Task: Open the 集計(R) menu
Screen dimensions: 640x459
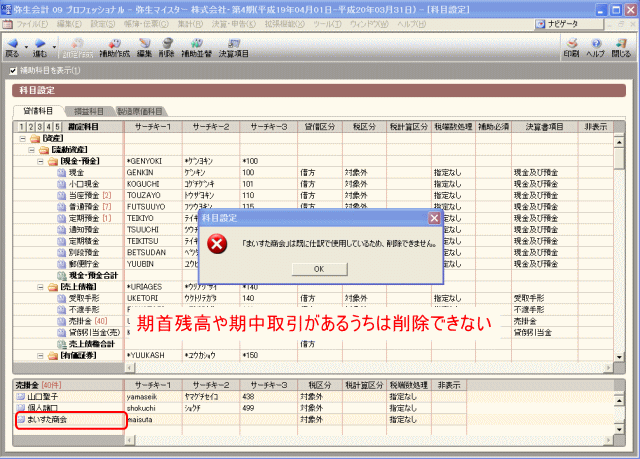Action: coord(190,24)
